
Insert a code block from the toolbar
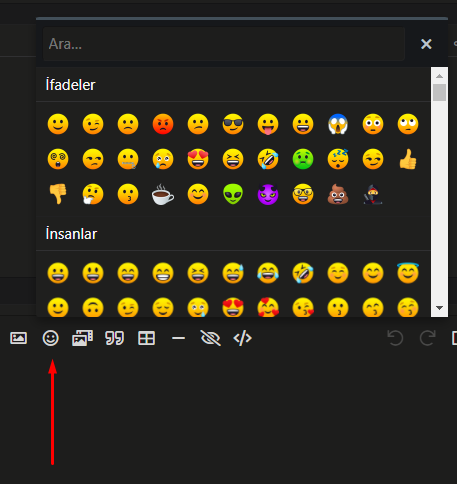(242, 338)
